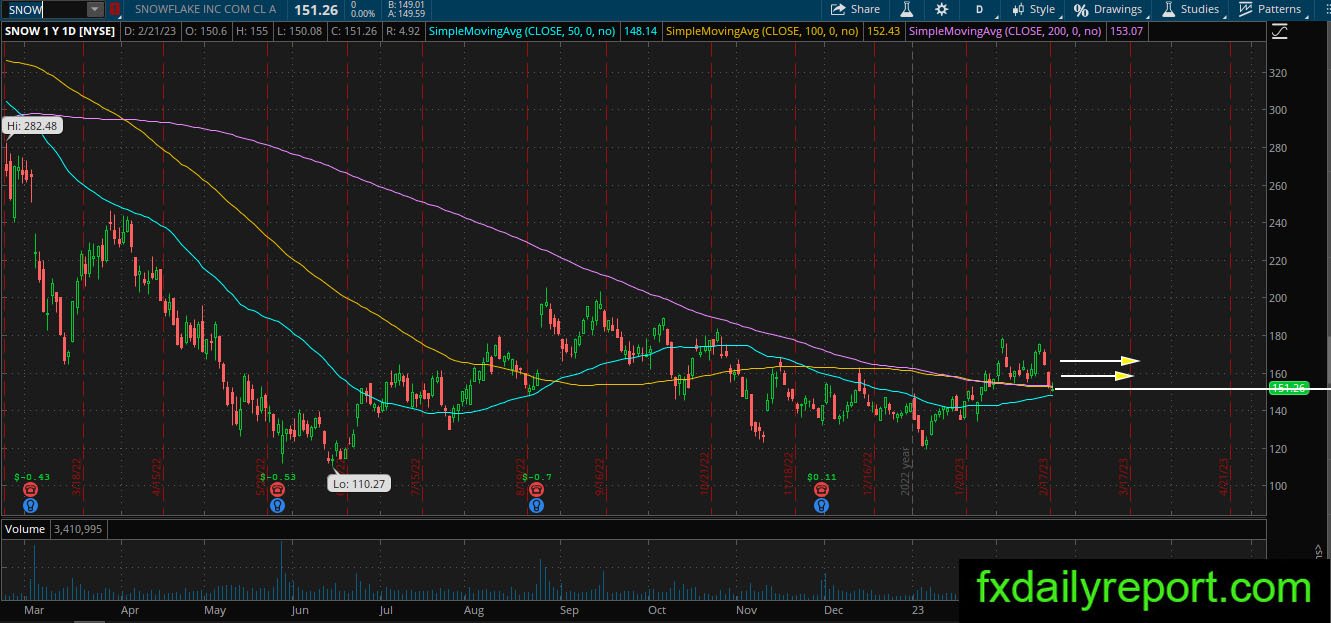The image size is (1331, 623).
Task: Click the SNOW 1 Y 1D [NYSE] chart title
Action: pyautogui.click(x=59, y=31)
